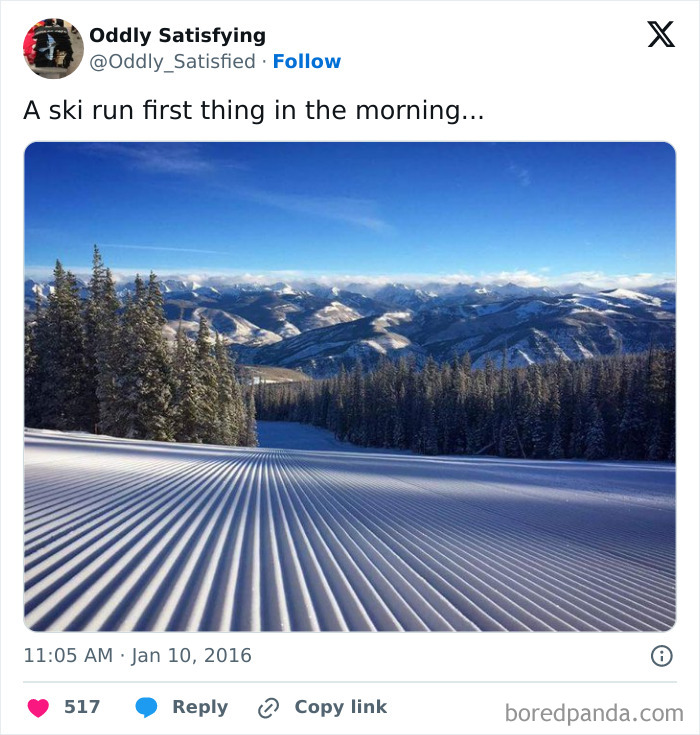Click the chain link copy icon

coord(267,708)
